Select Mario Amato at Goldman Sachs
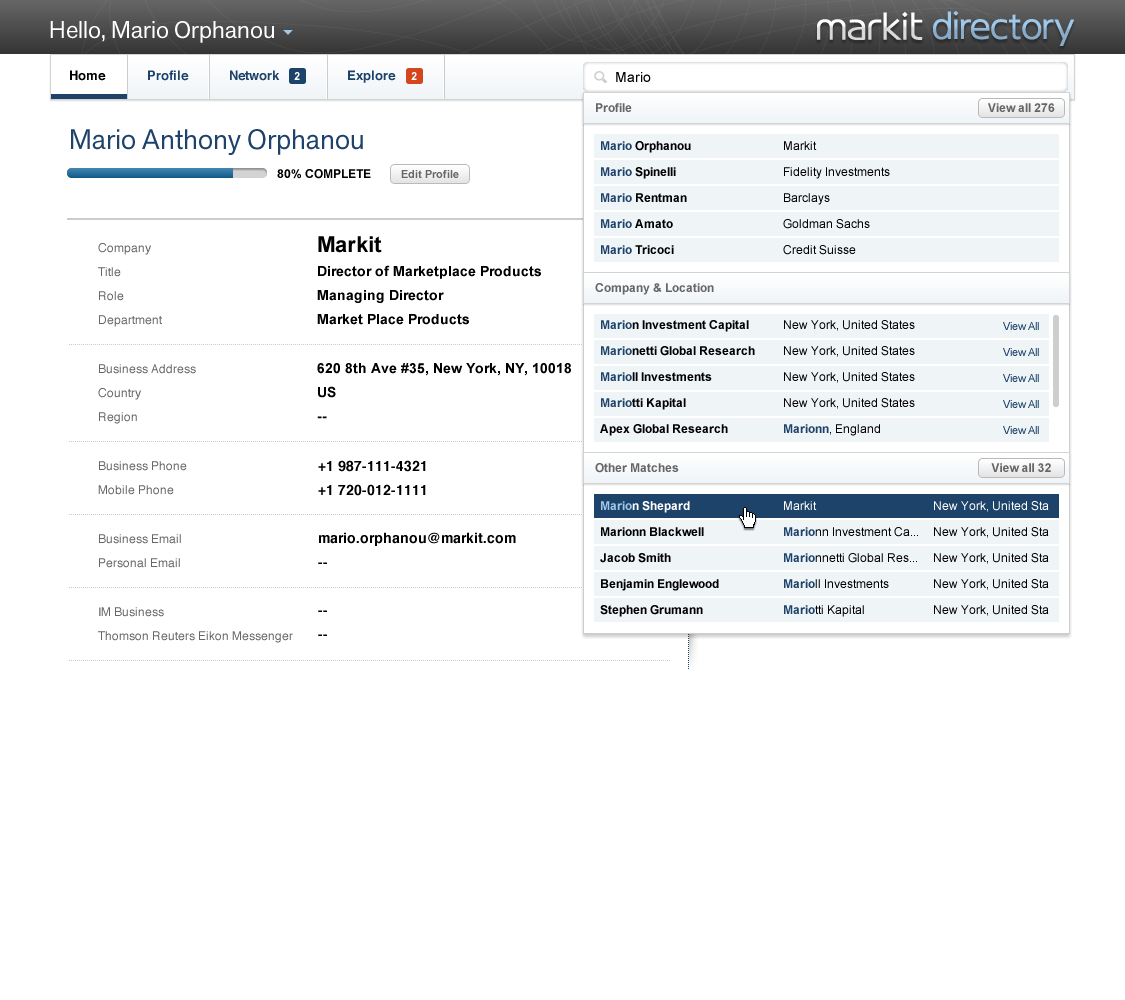This screenshot has height=1000, width=1125. pyautogui.click(x=826, y=224)
